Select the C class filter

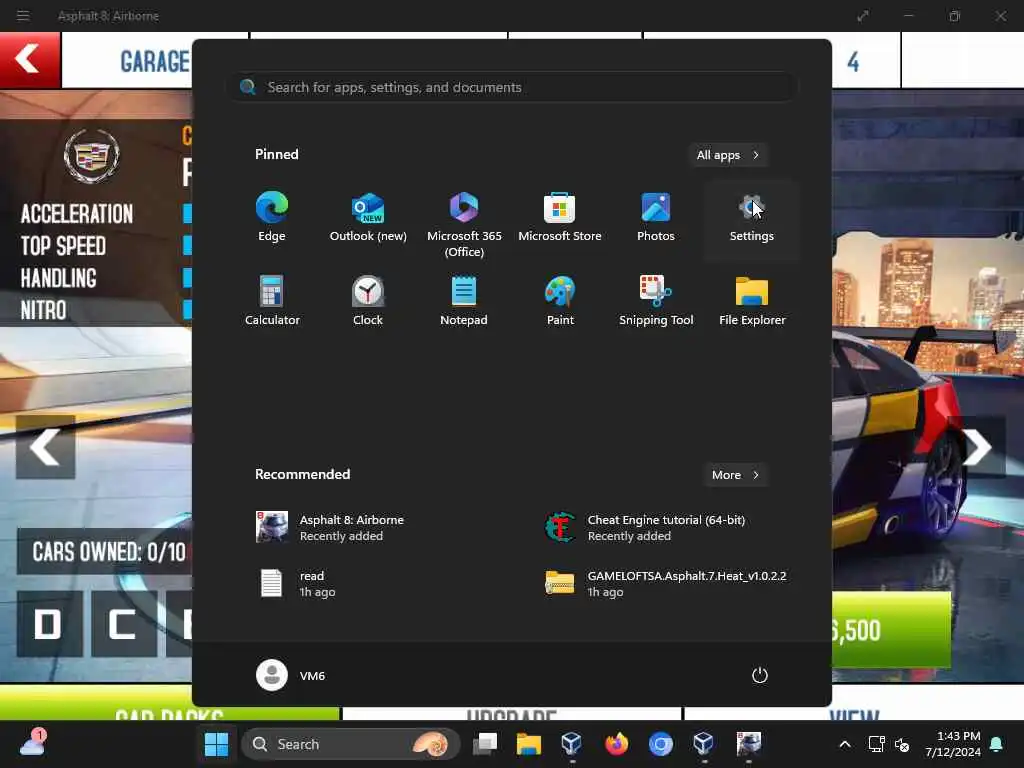123,624
